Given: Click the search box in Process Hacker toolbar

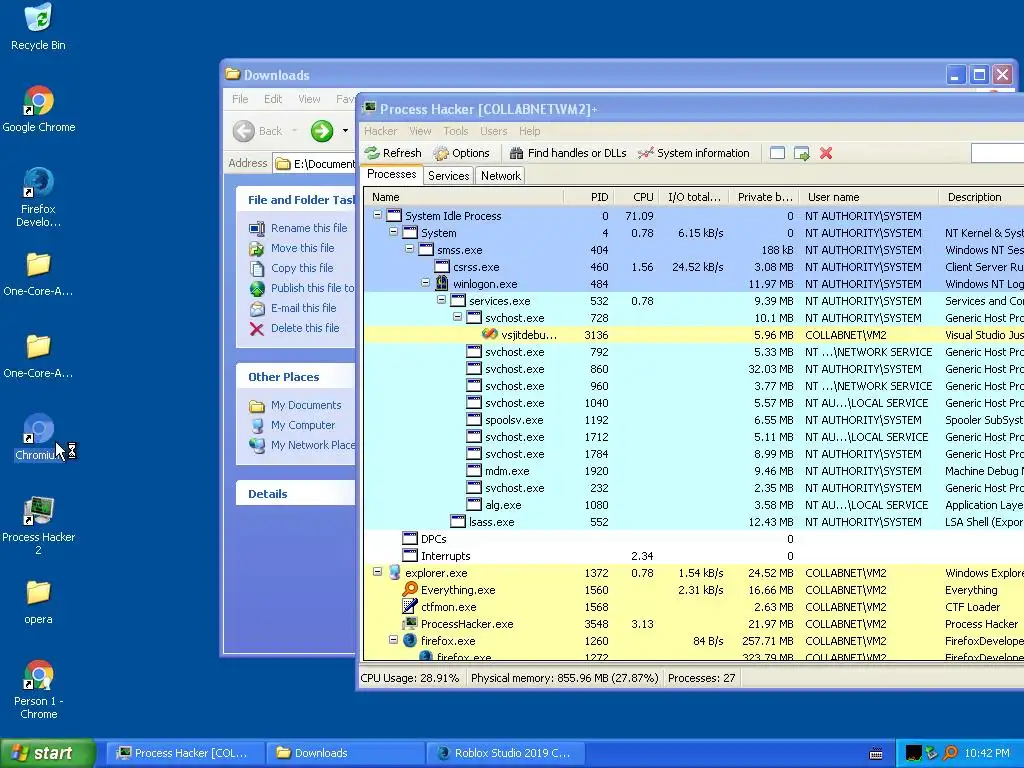Looking at the screenshot, I should tap(997, 153).
